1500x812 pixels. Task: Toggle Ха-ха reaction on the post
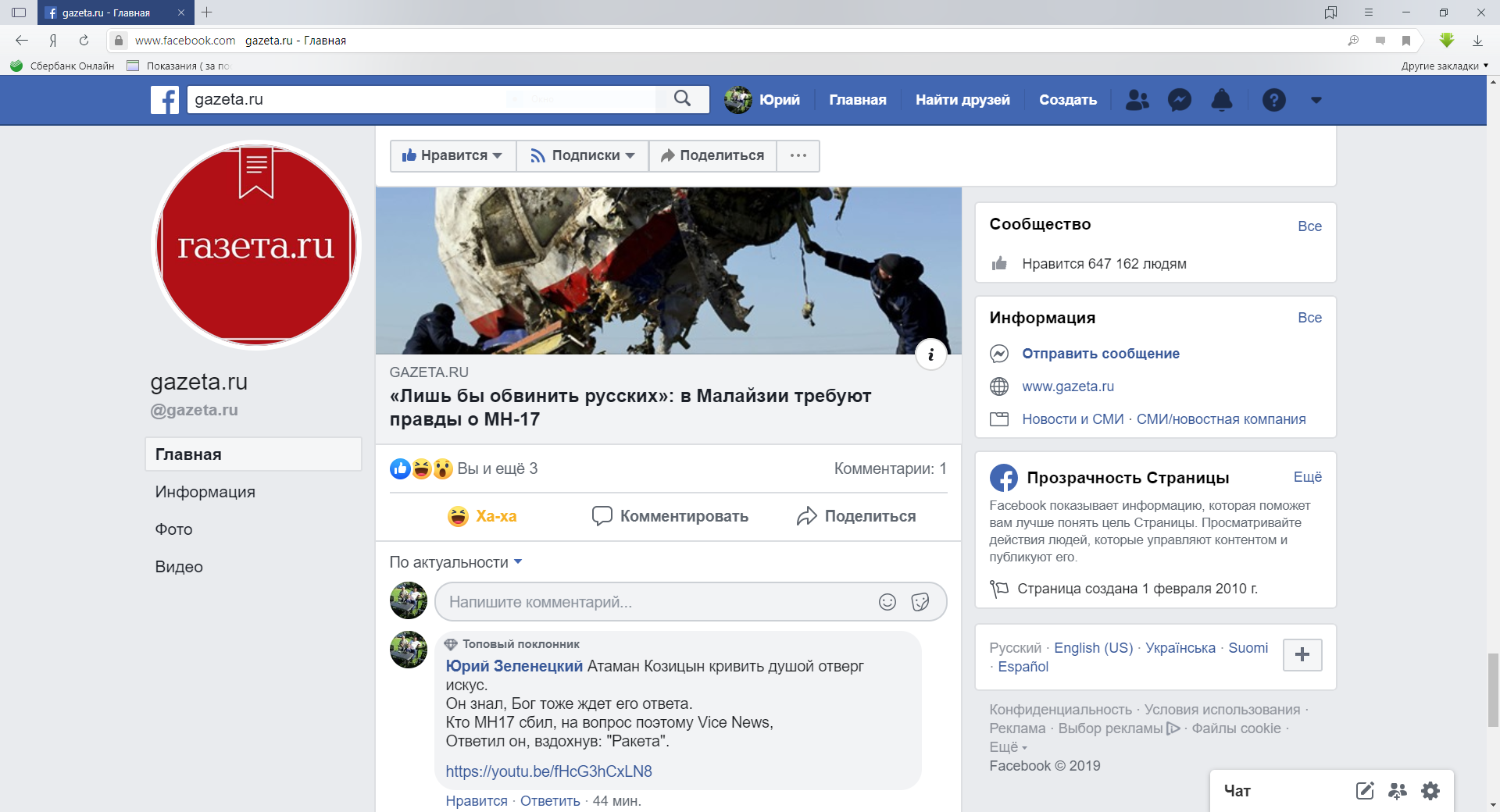tap(482, 516)
